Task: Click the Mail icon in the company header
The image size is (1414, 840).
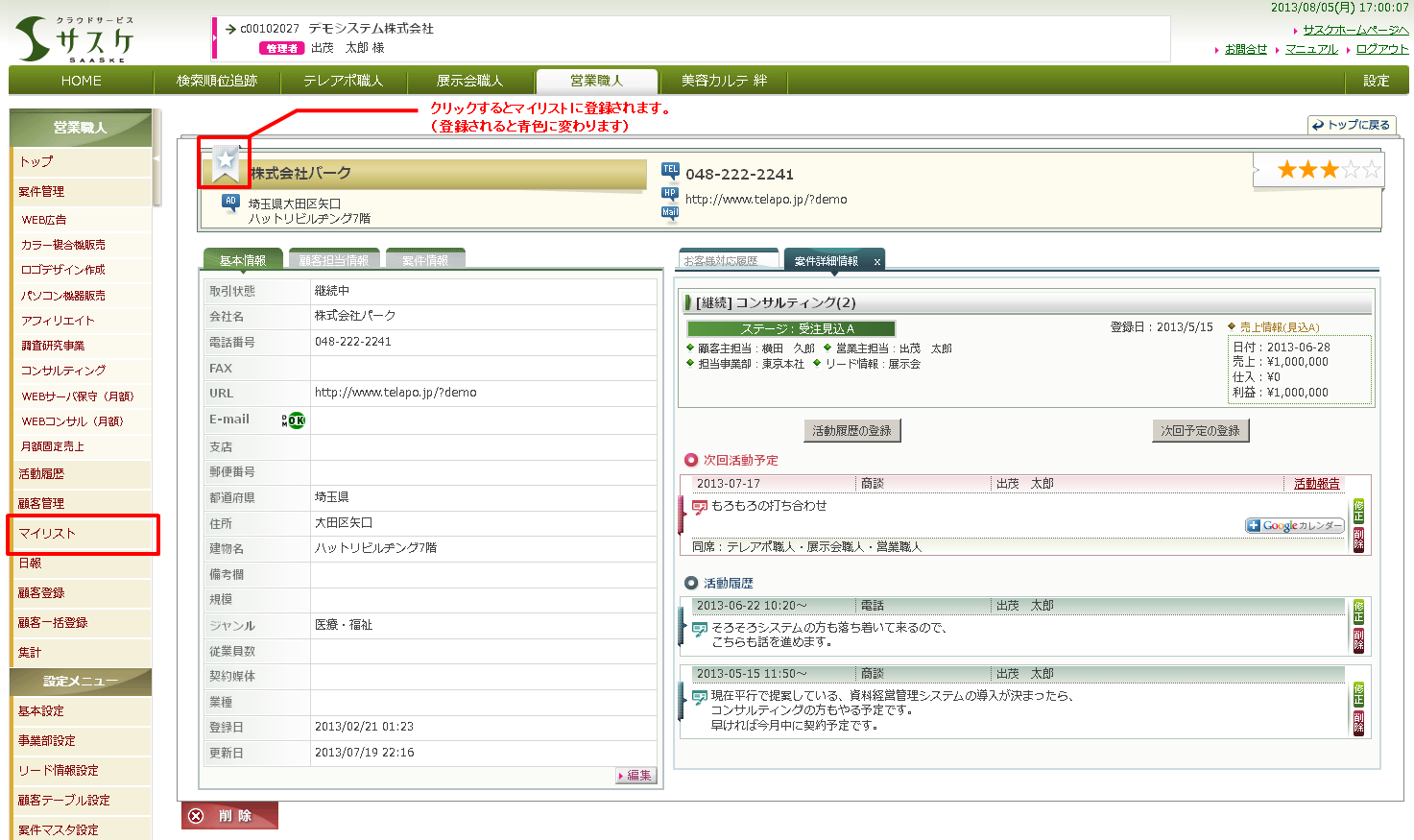Action: pyautogui.click(x=670, y=213)
